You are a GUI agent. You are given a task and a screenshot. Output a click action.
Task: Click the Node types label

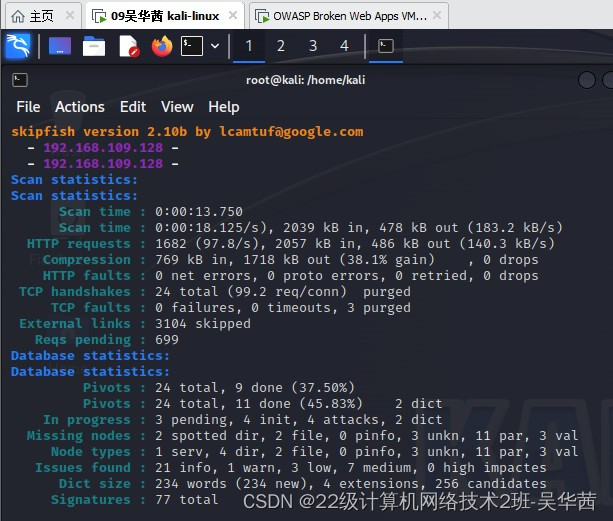coord(91,452)
